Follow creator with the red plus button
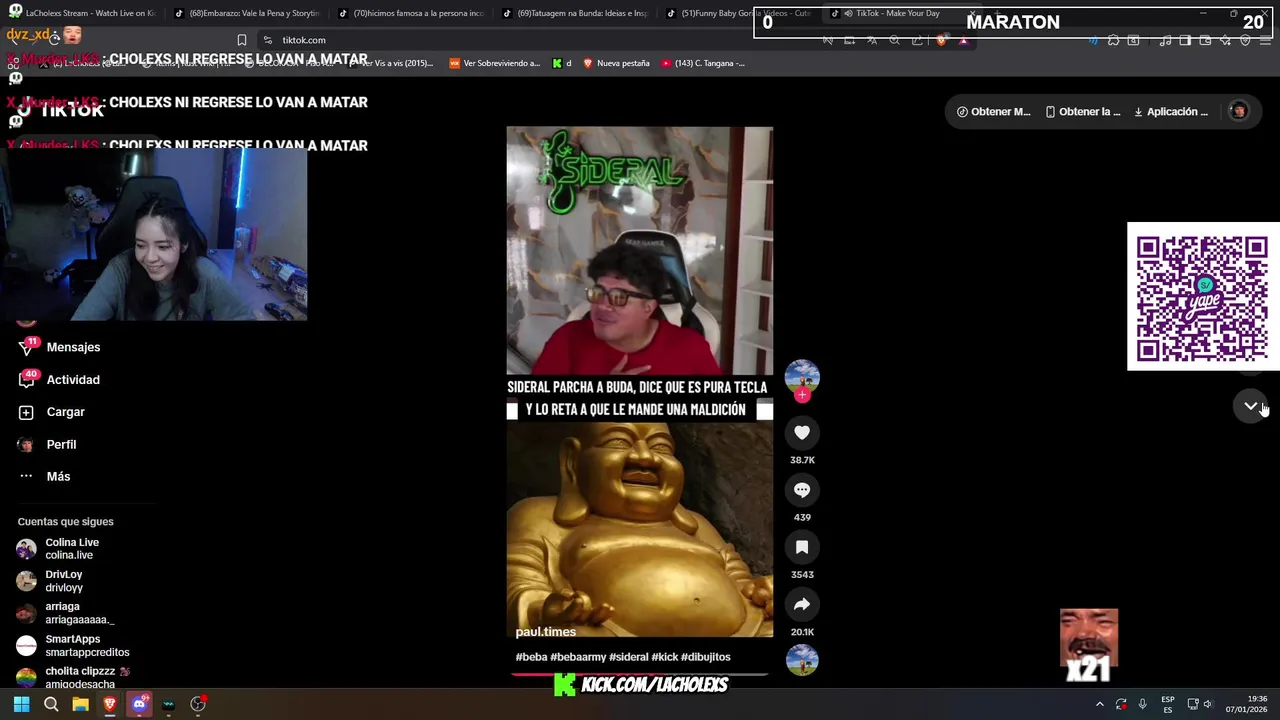 tap(802, 395)
